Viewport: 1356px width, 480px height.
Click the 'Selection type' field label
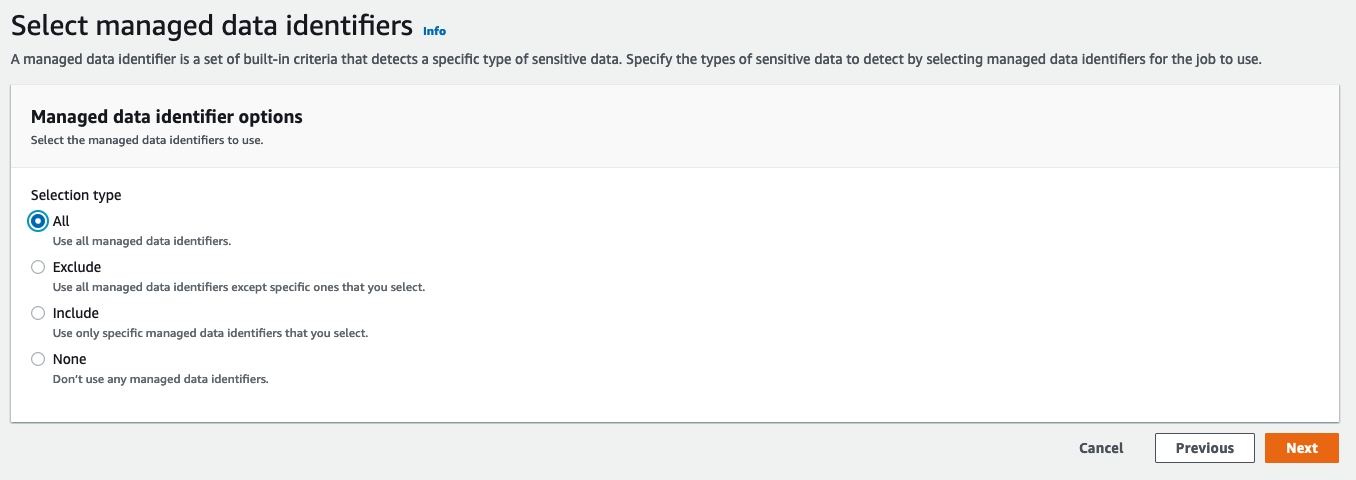click(76, 196)
